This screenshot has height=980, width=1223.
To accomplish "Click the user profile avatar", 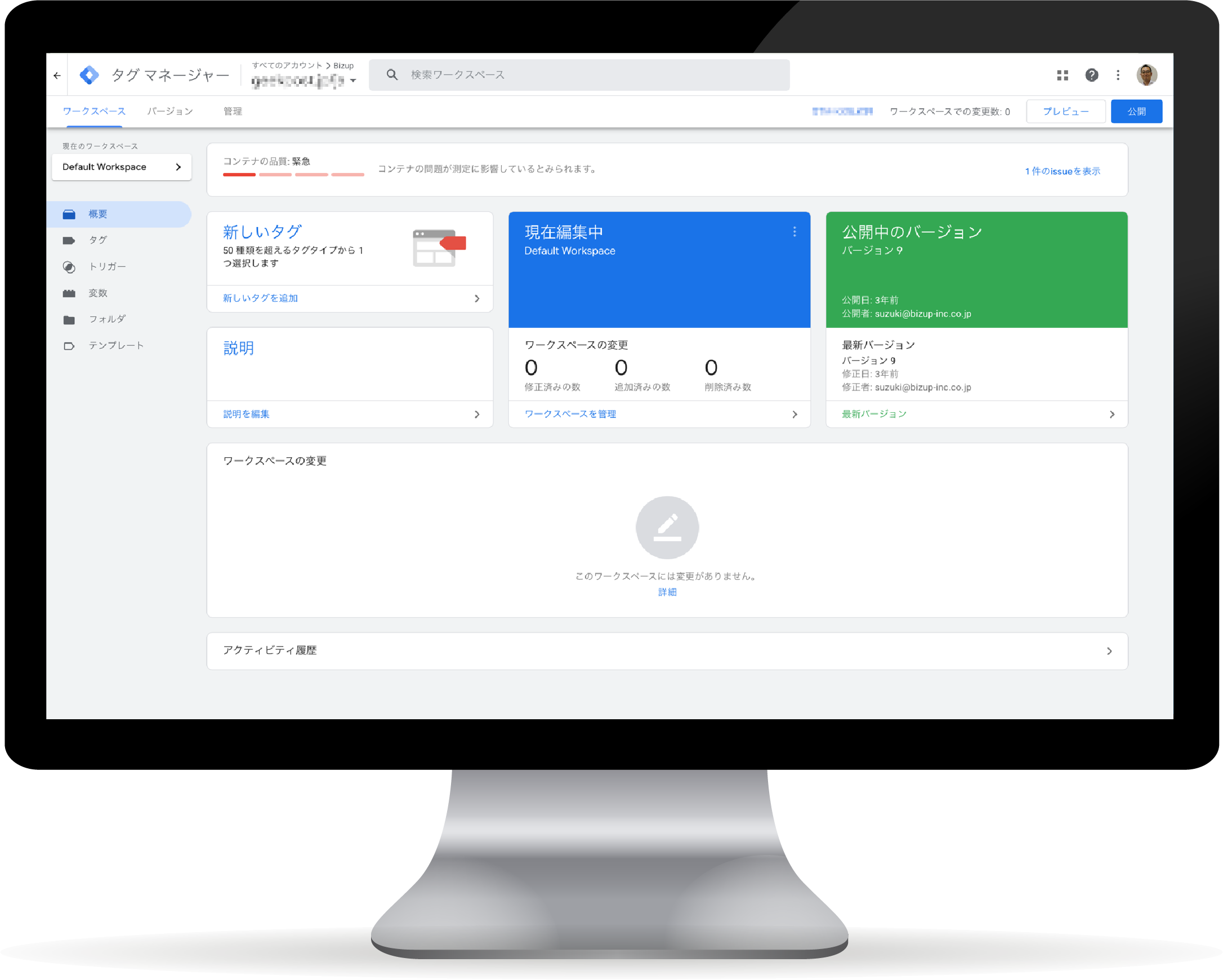I will tap(1146, 75).
